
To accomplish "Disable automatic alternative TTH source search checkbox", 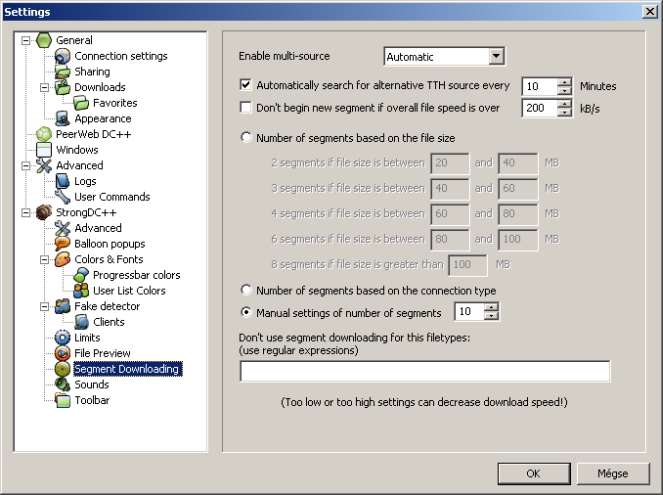I will point(247,86).
